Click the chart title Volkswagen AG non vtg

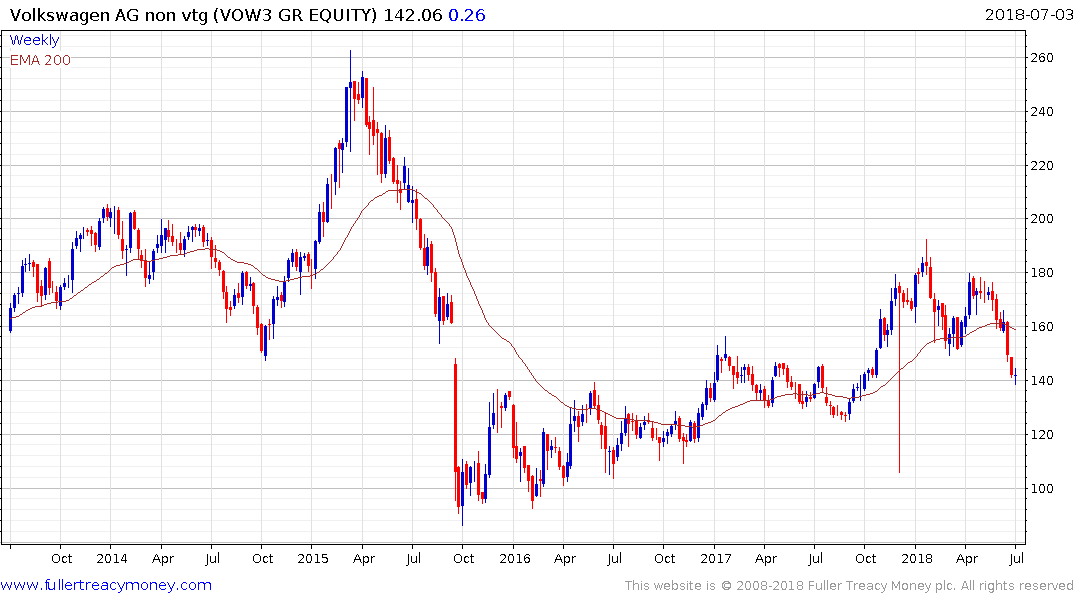pyautogui.click(x=108, y=15)
